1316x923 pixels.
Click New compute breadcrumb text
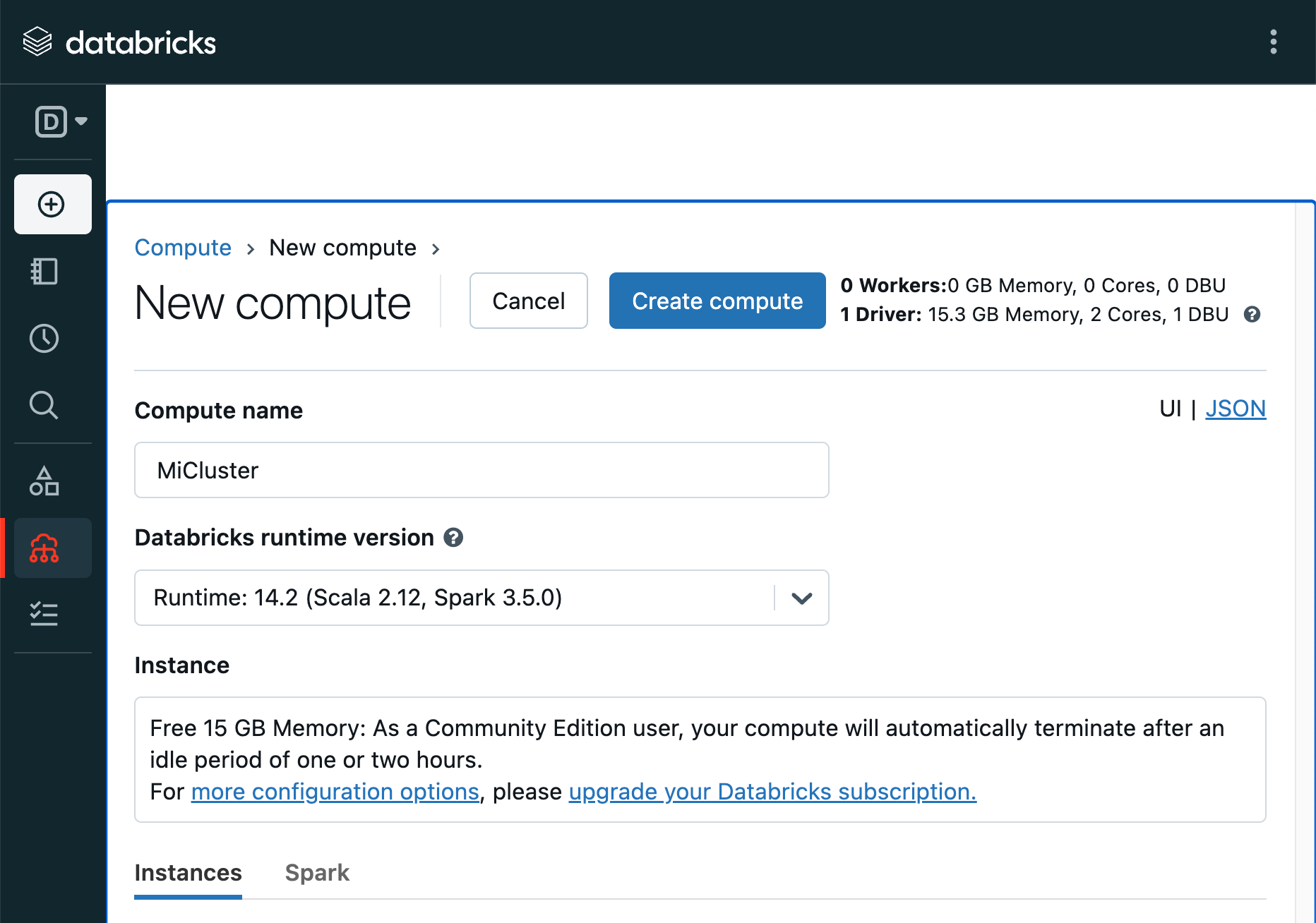coord(343,248)
